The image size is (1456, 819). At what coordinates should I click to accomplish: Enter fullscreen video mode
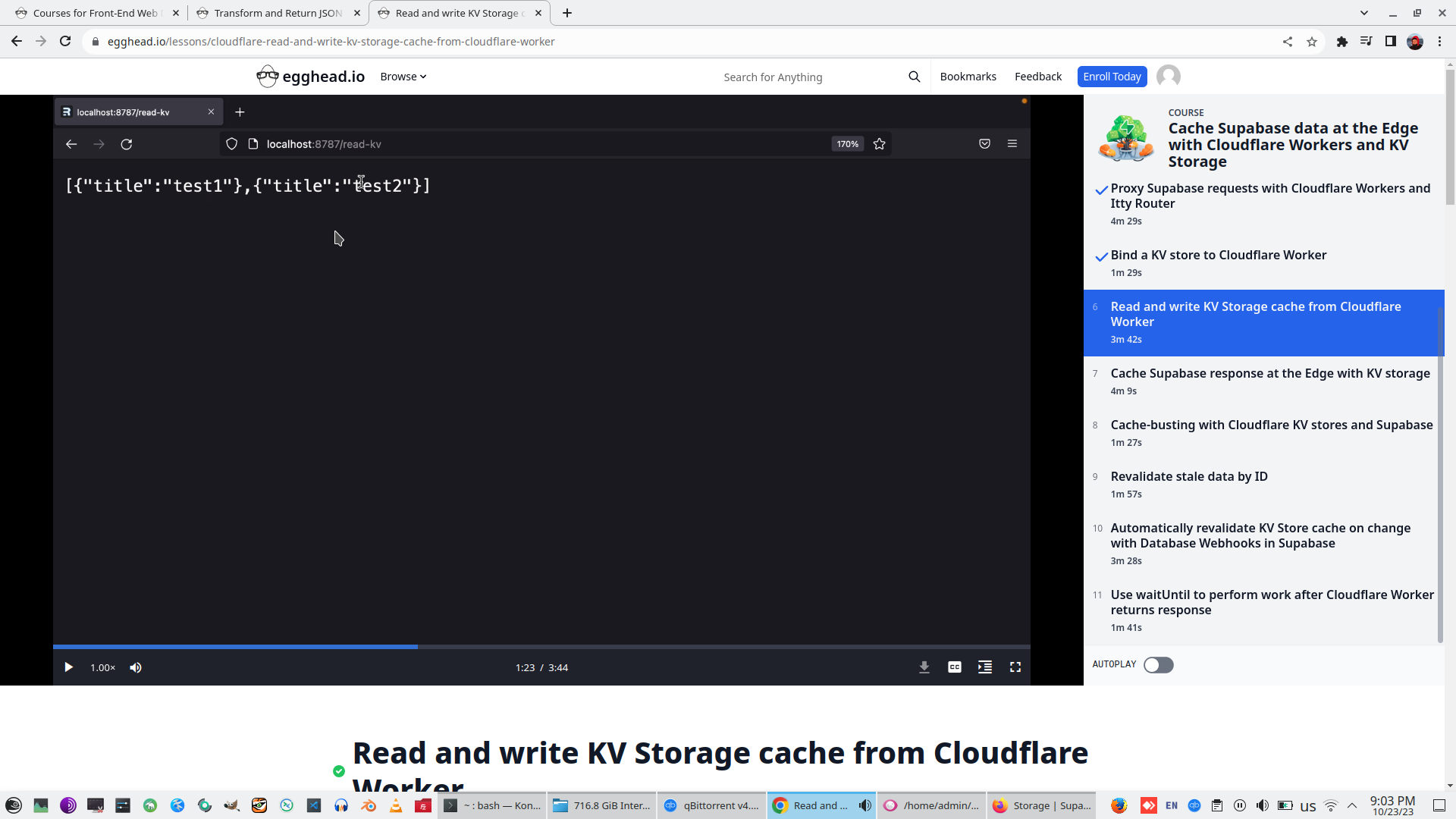1015,667
